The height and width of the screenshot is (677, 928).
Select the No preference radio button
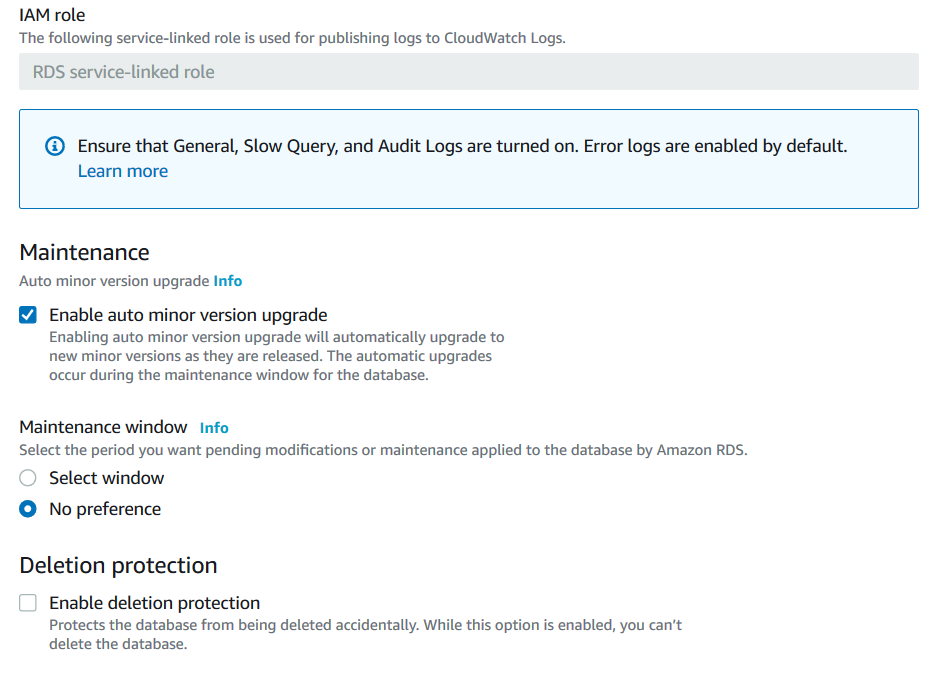[x=28, y=509]
